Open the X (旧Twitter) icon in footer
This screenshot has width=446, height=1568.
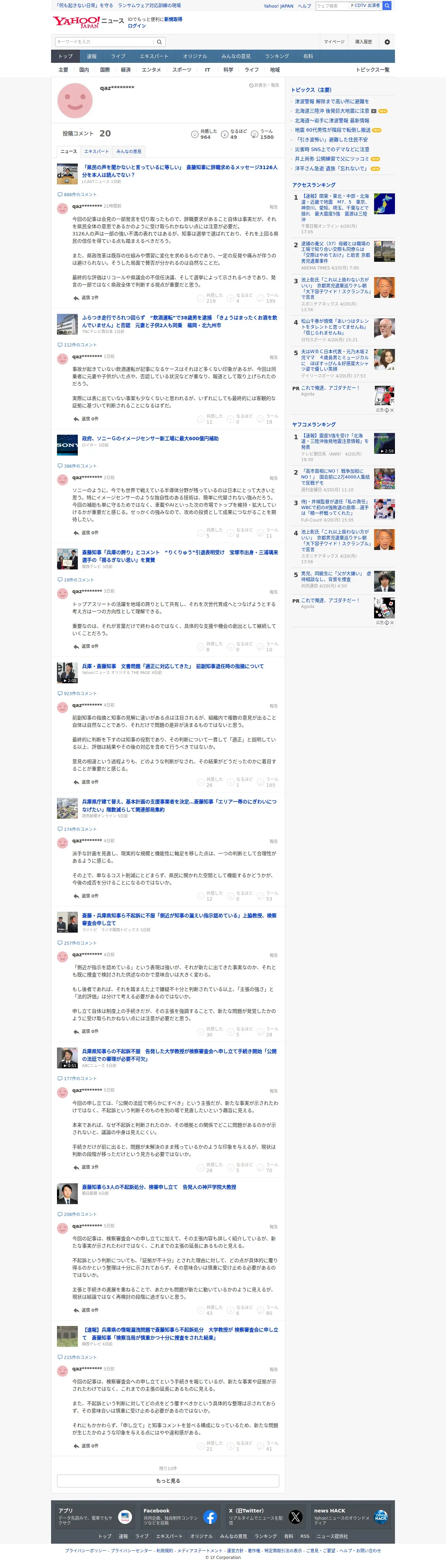(x=296, y=1517)
